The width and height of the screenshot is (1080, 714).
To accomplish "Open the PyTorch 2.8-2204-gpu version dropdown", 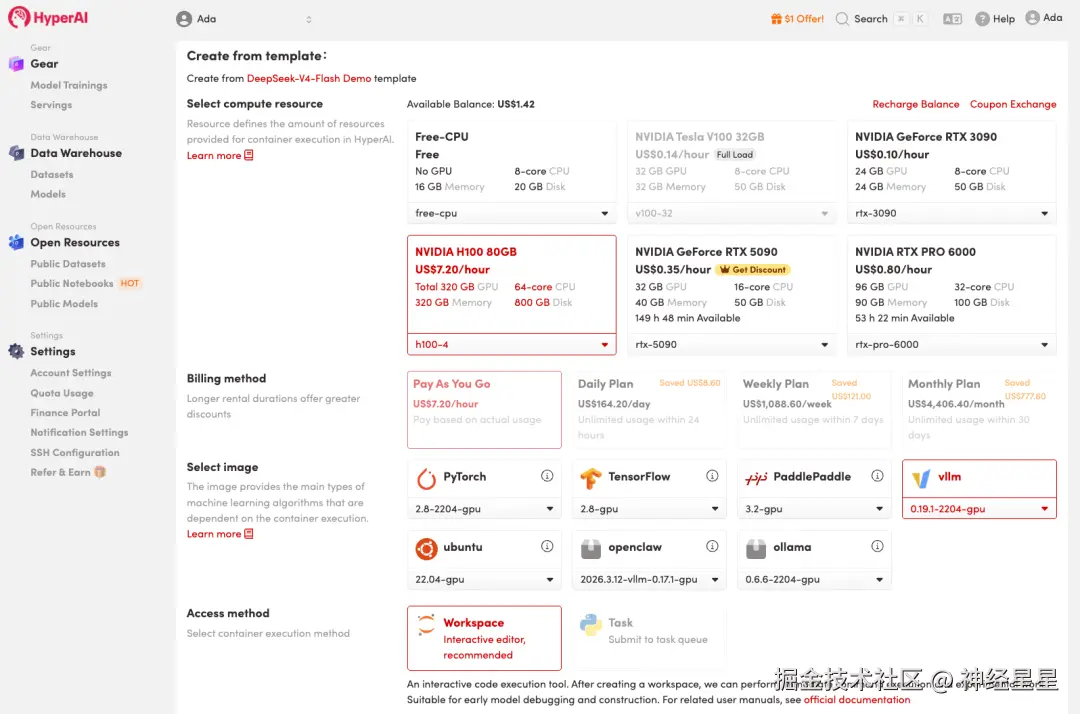I will [x=485, y=509].
